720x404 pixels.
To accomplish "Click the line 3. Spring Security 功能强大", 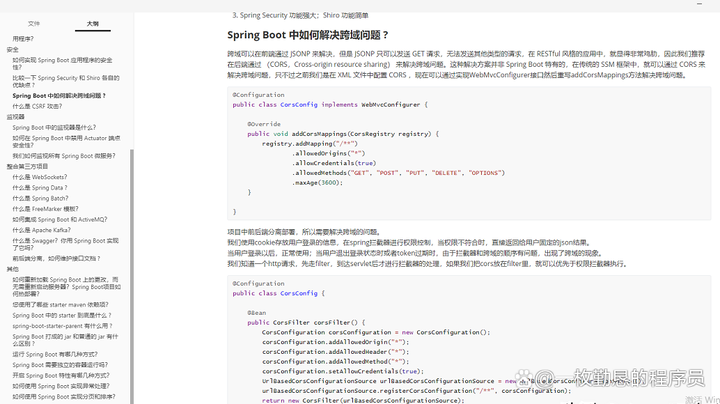I will coord(300,15).
